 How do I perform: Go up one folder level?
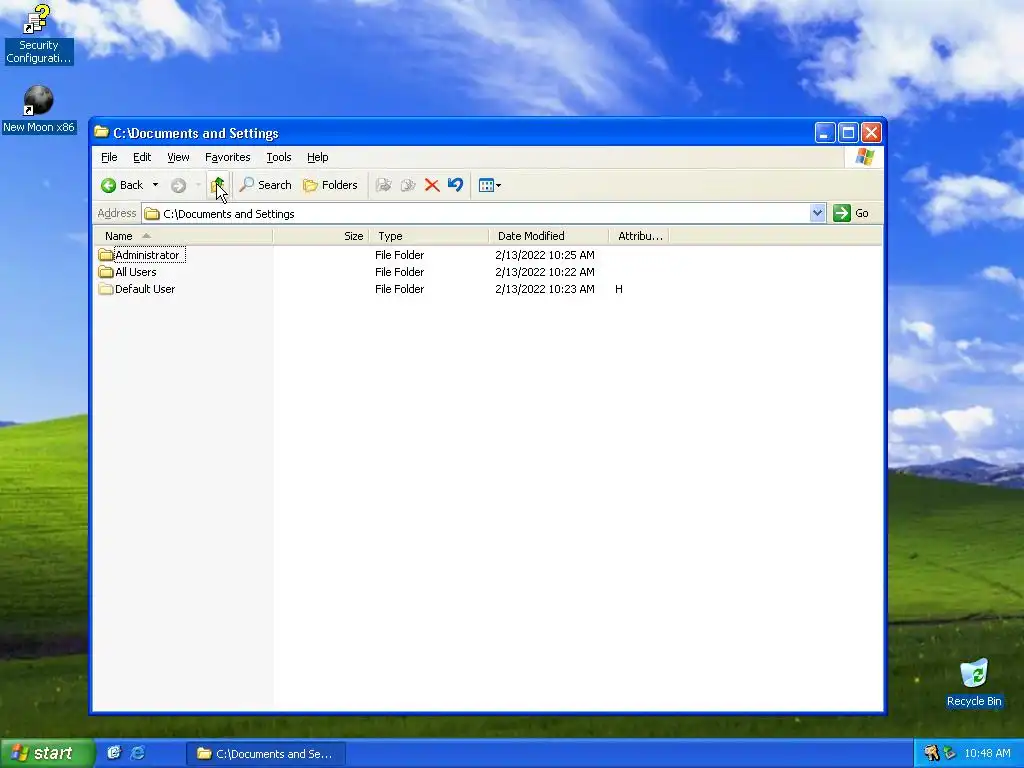point(218,185)
